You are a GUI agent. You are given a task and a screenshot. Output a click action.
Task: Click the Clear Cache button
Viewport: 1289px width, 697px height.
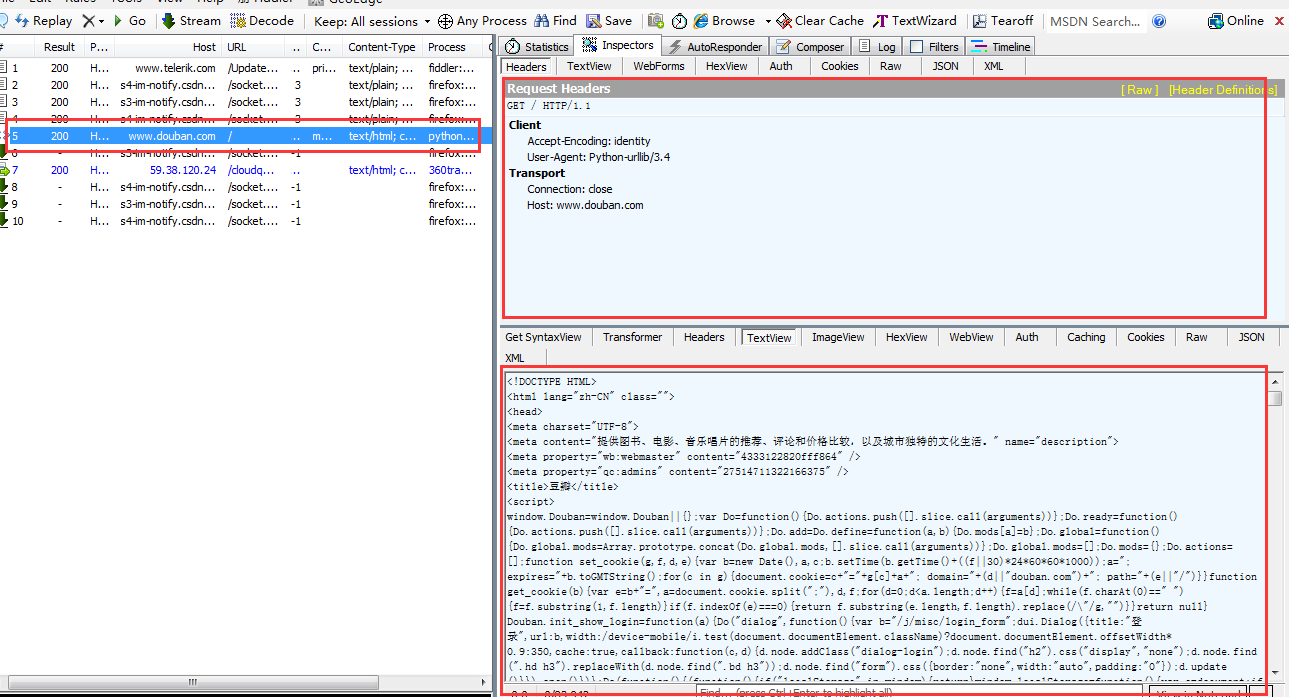(x=820, y=20)
